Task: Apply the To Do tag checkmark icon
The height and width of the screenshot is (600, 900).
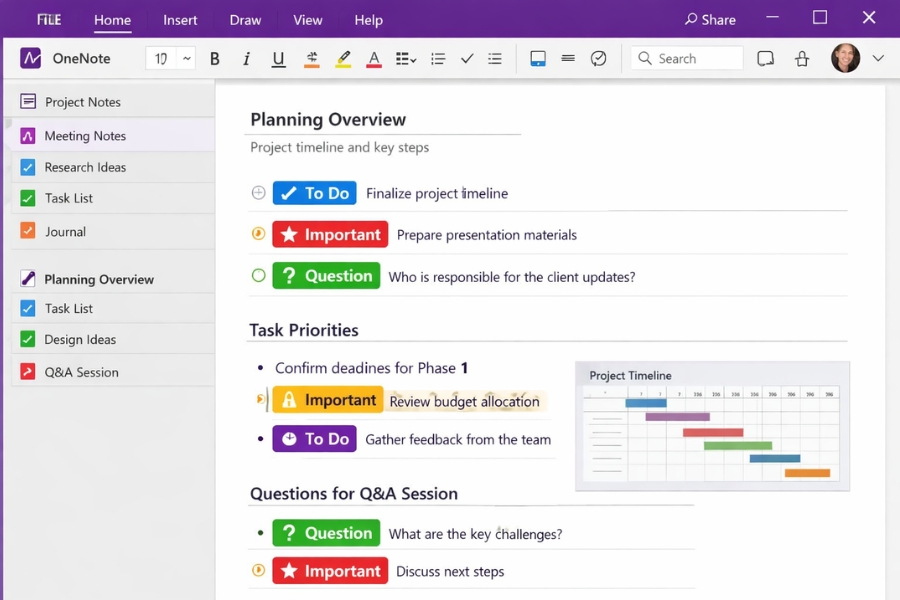Action: click(466, 58)
